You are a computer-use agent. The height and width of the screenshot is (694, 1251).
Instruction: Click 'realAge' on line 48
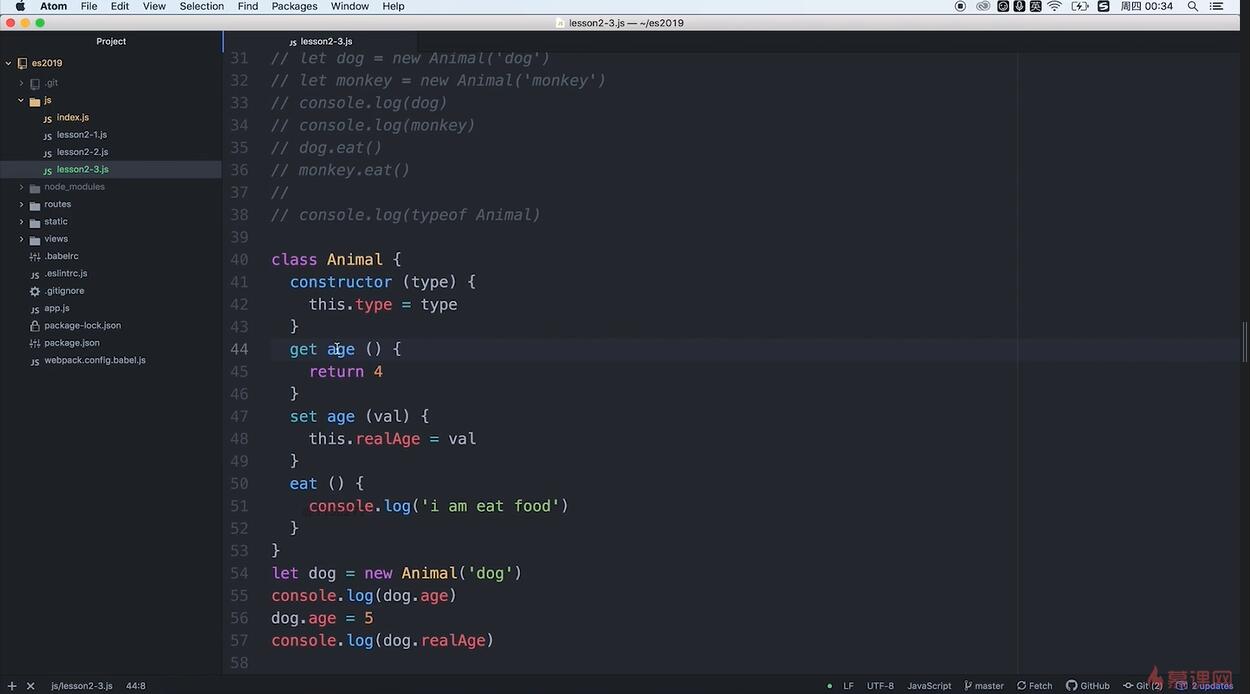[388, 439]
